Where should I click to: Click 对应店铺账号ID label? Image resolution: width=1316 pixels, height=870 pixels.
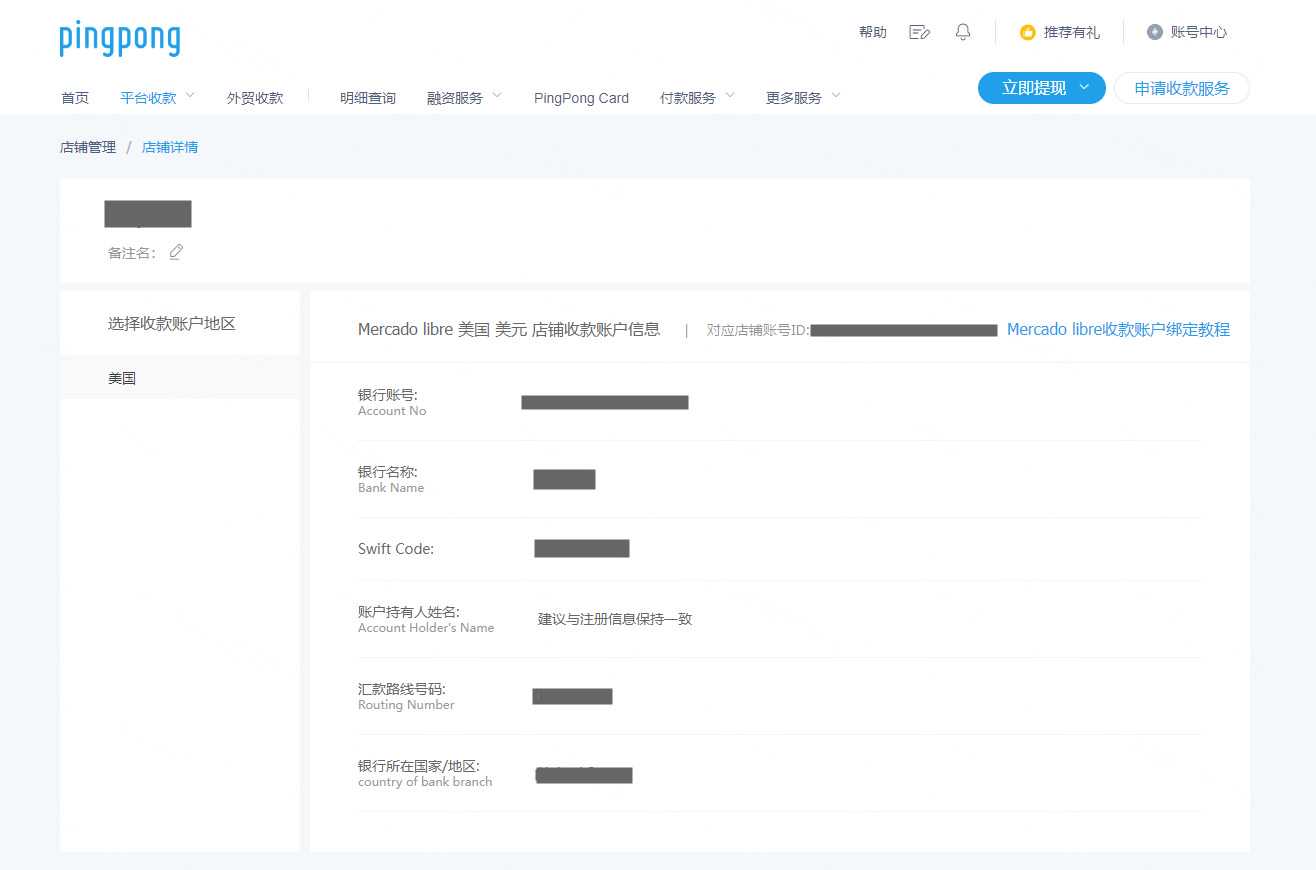(758, 330)
